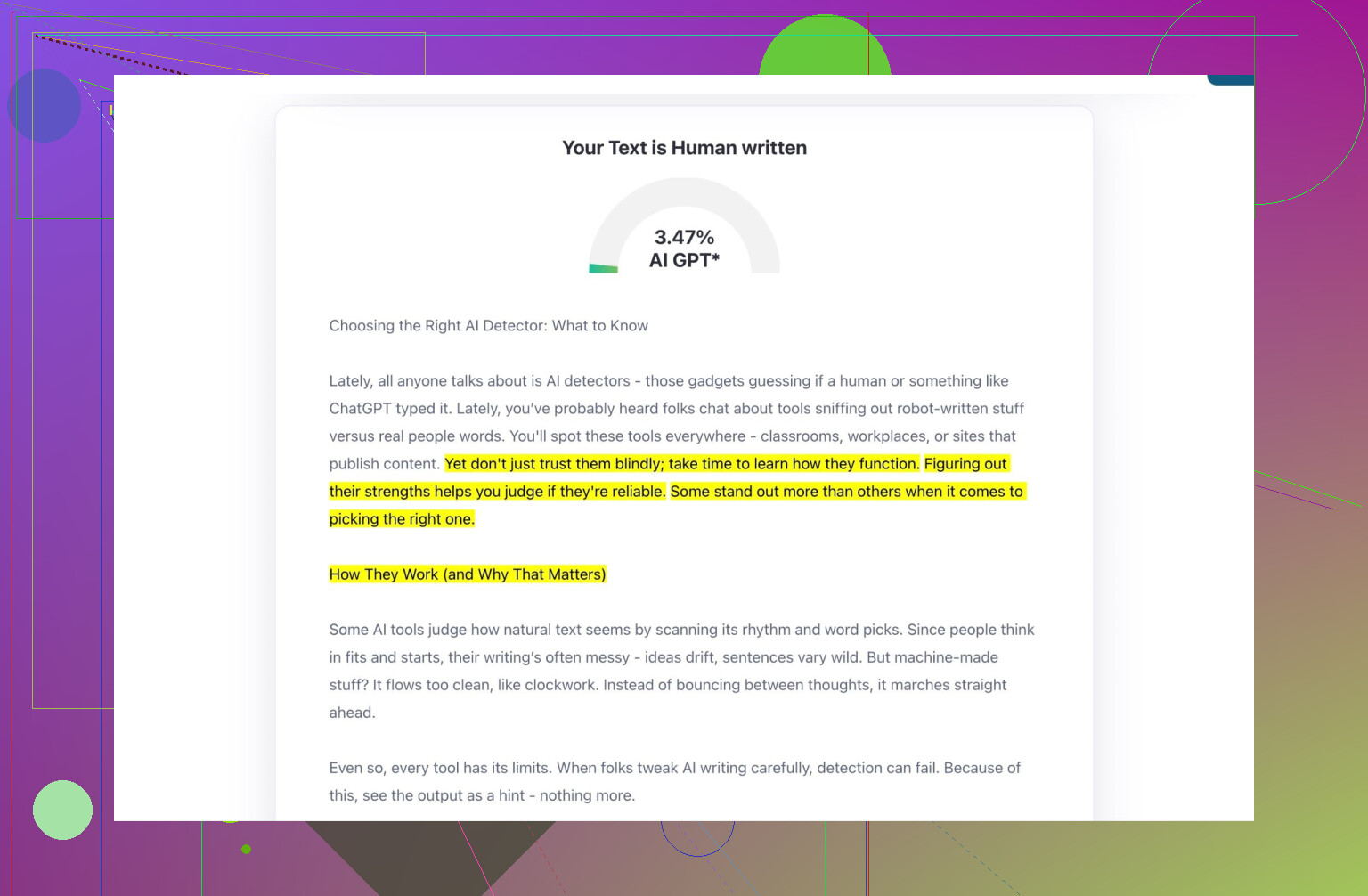Click the "AI GPT*" label under the score
Screen dimensions: 1368x896
(x=684, y=260)
